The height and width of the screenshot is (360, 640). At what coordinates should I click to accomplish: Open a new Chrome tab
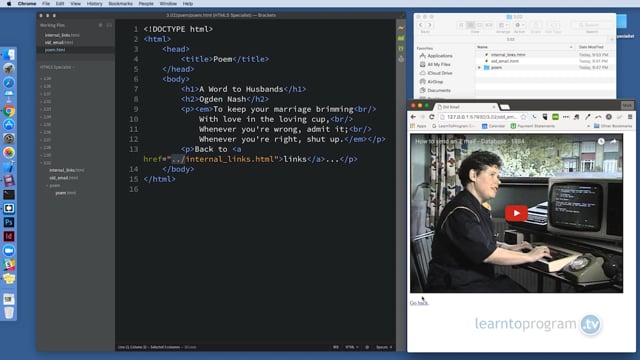[x=505, y=107]
